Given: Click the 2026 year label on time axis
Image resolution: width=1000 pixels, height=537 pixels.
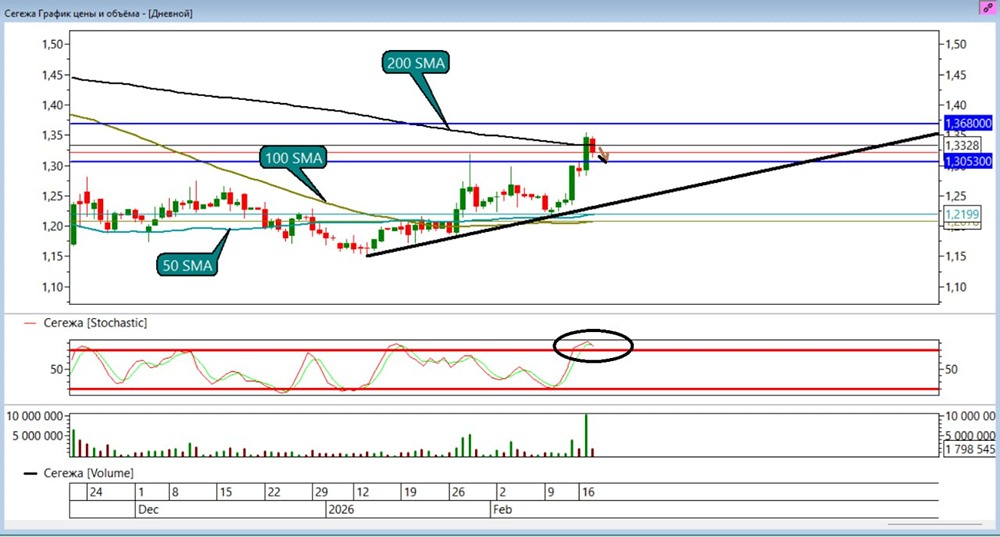Looking at the screenshot, I should (x=341, y=510).
